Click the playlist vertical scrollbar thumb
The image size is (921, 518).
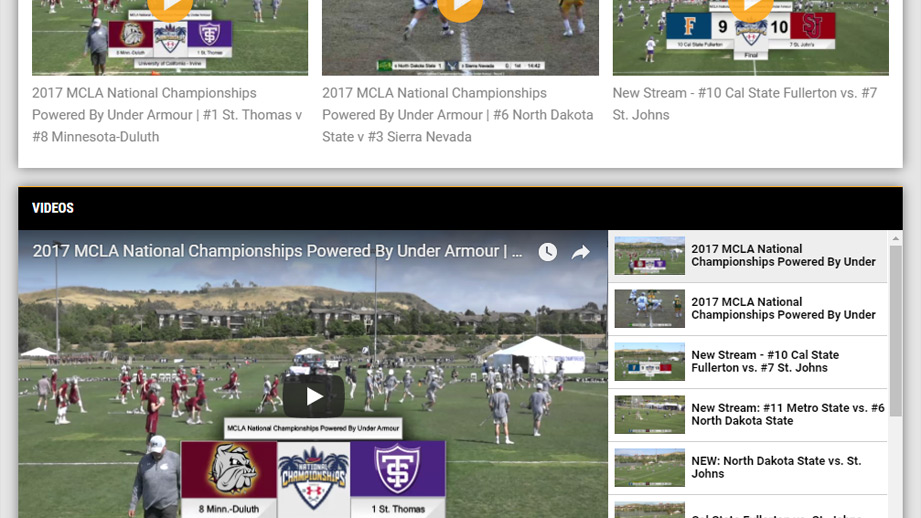896,331
